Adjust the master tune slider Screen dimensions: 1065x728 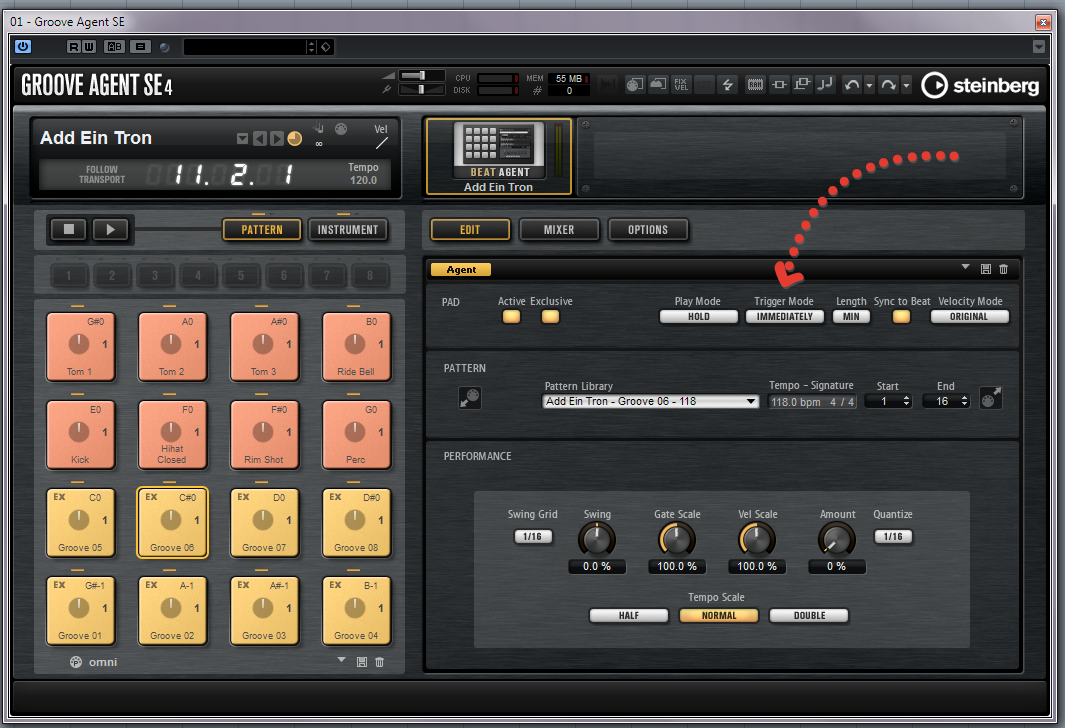(421, 89)
